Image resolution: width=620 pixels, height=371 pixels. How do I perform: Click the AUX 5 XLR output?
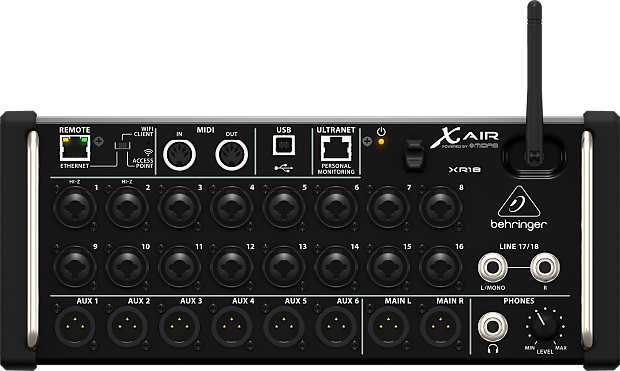click(x=284, y=327)
